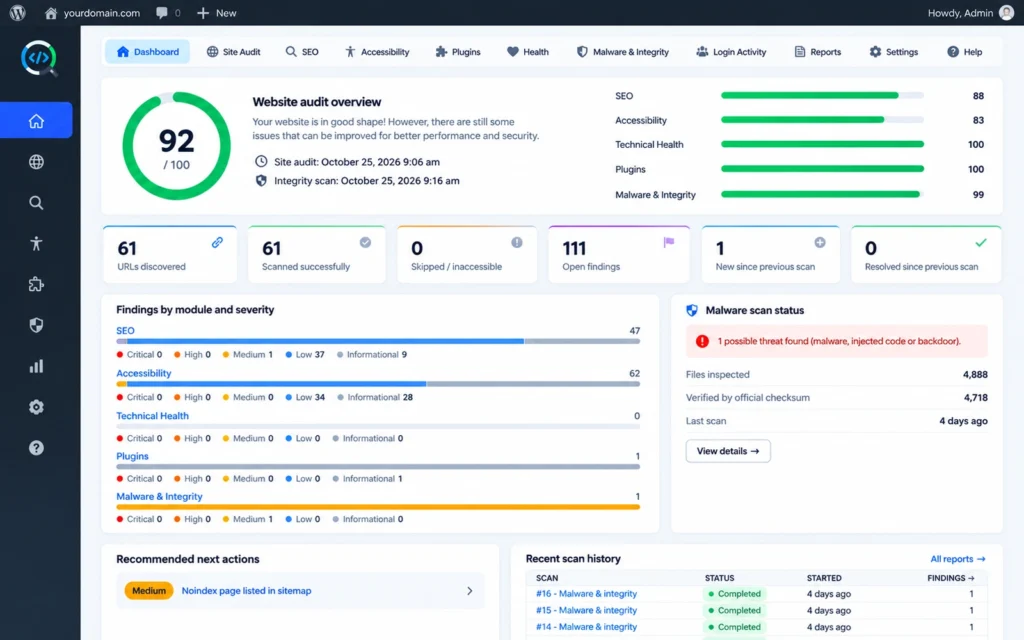The image size is (1024, 640).
Task: Open the Admin avatar in top-right
Action: tap(1006, 12)
